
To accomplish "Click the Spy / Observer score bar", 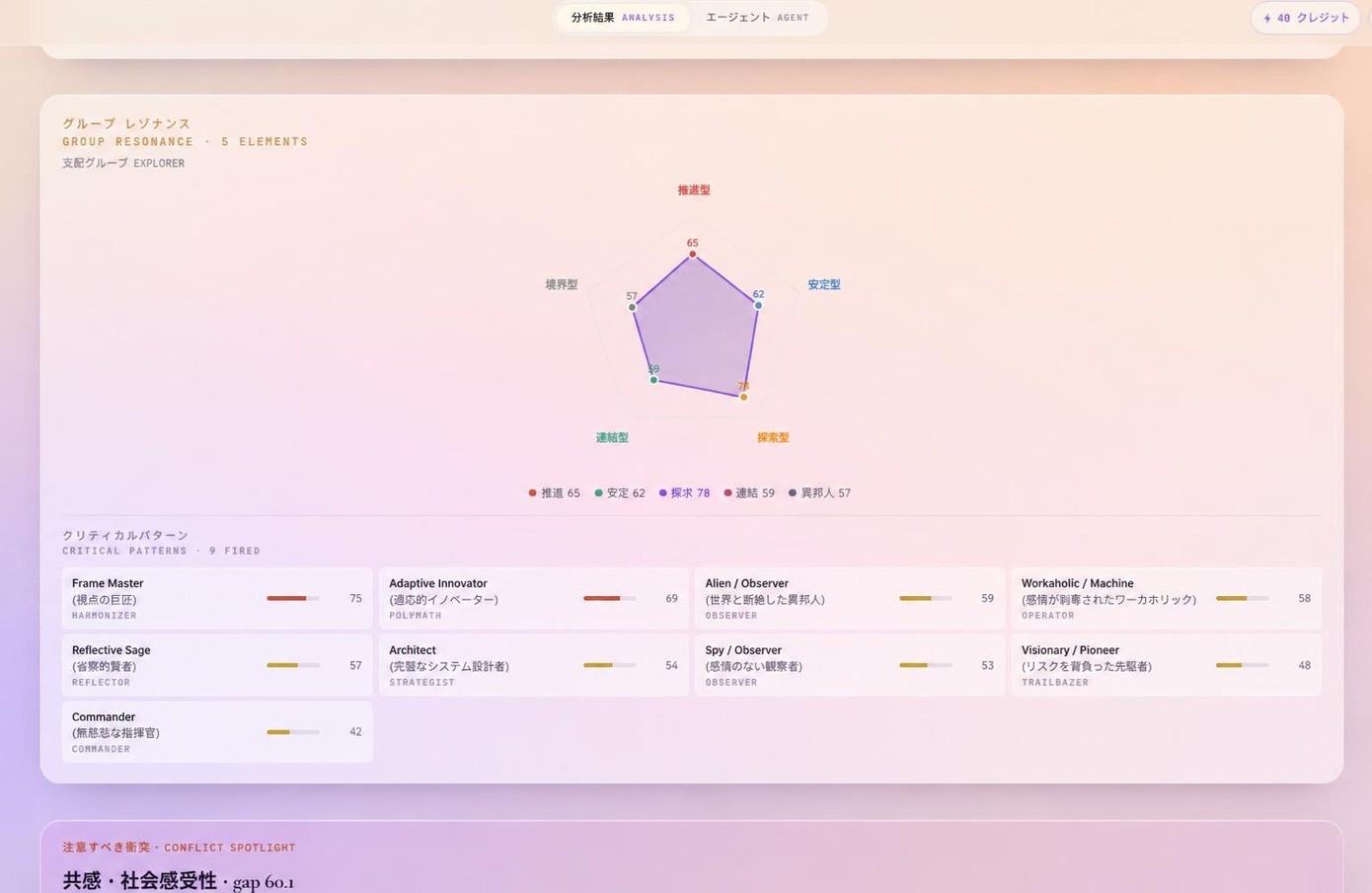I will click(926, 666).
